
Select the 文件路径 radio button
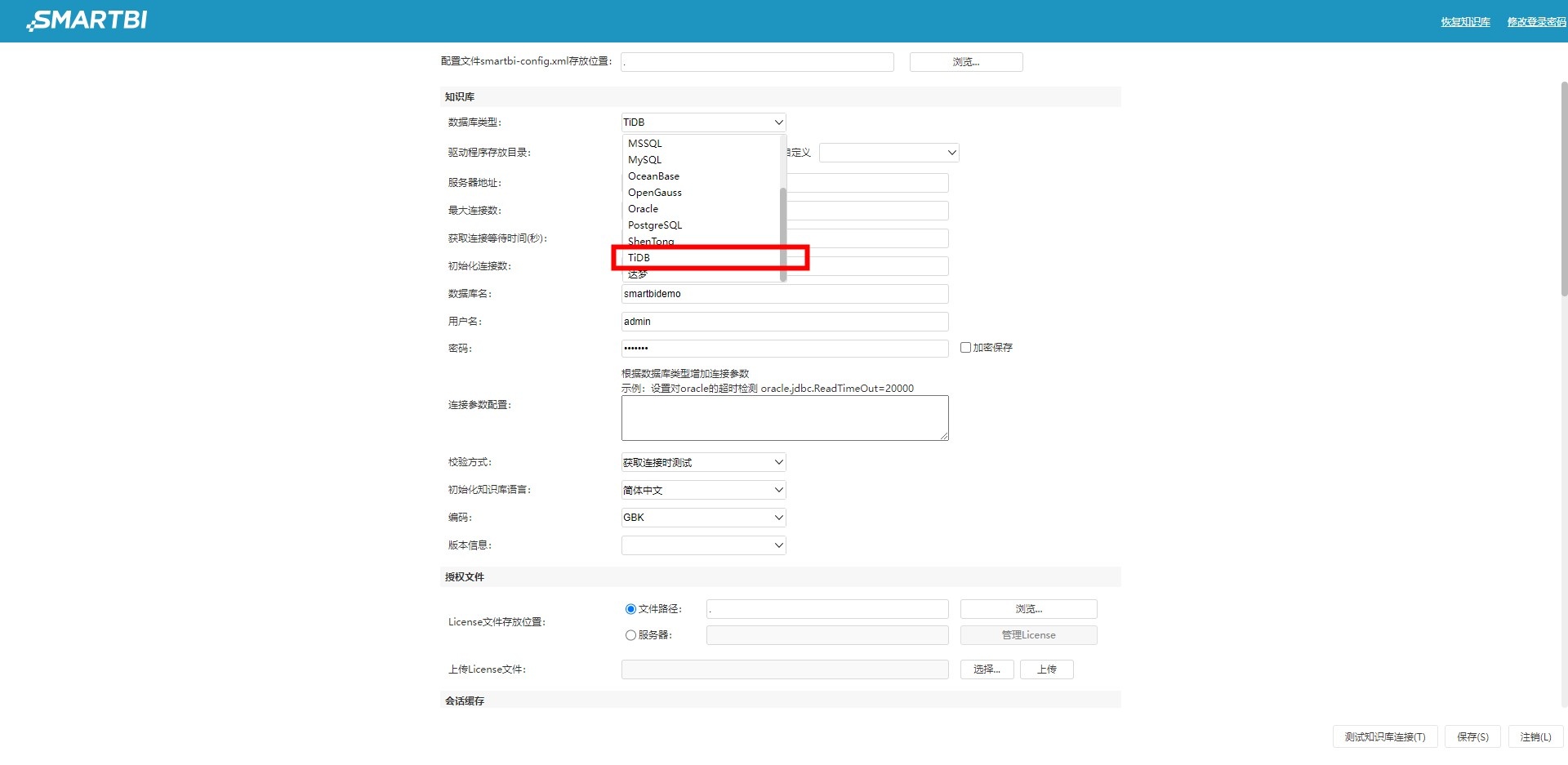coord(630,609)
